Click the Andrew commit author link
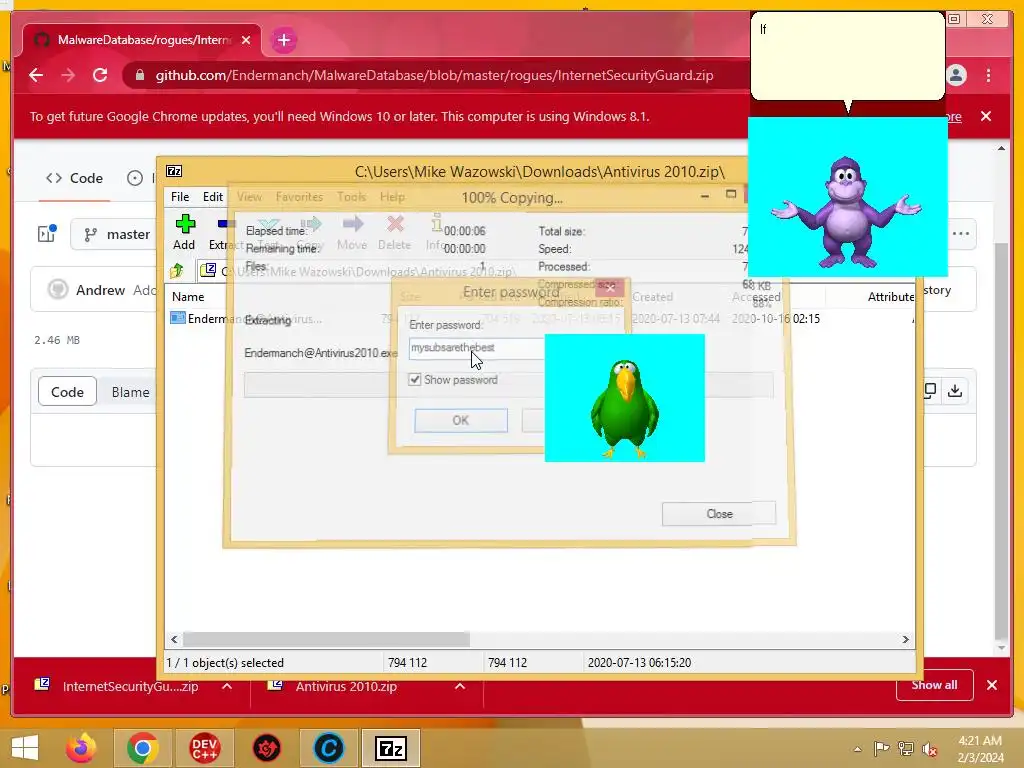 [x=100, y=290]
